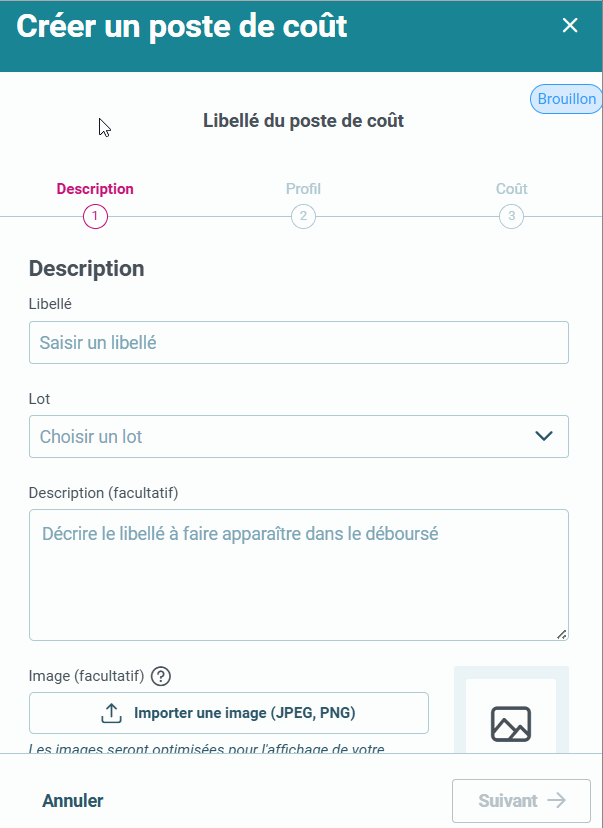Screen dimensions: 603x828
Task: Click the Suivant button
Action: (x=520, y=800)
